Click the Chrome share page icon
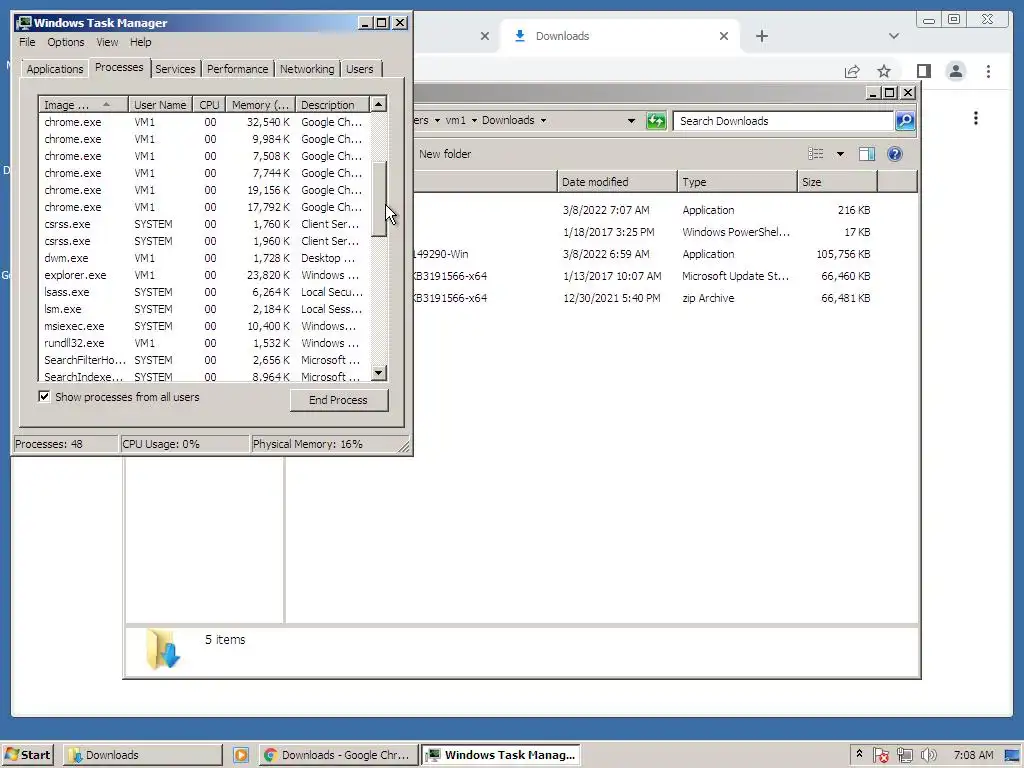1024x768 pixels. [x=852, y=71]
